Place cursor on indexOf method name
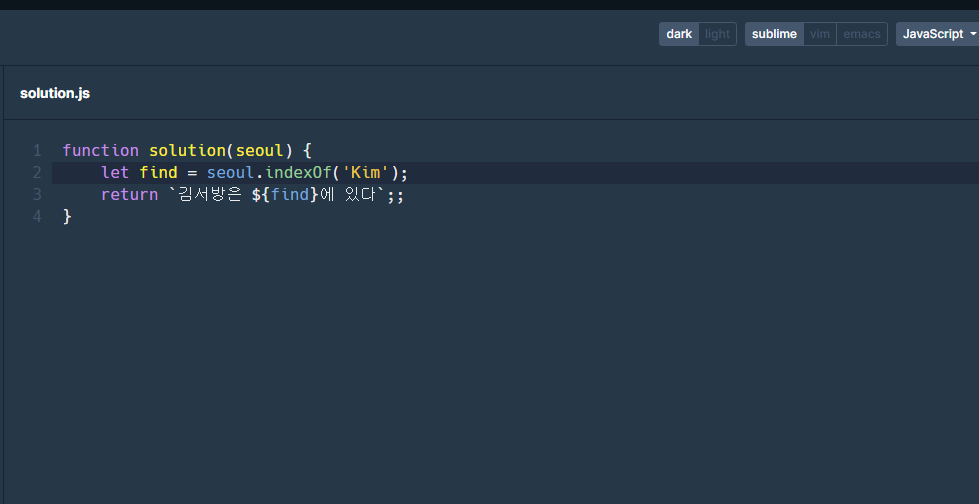Viewport: 979px width, 504px height. 298,172
